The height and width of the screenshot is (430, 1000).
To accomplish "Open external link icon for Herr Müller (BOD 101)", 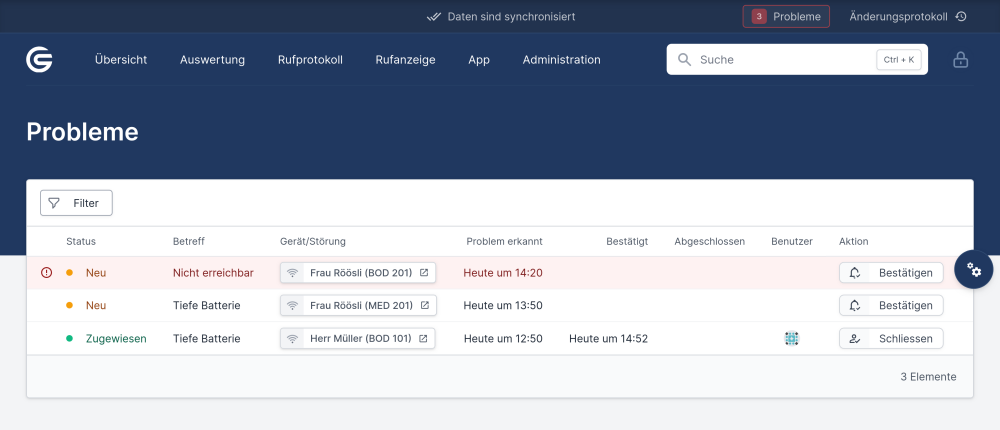I will point(423,339).
